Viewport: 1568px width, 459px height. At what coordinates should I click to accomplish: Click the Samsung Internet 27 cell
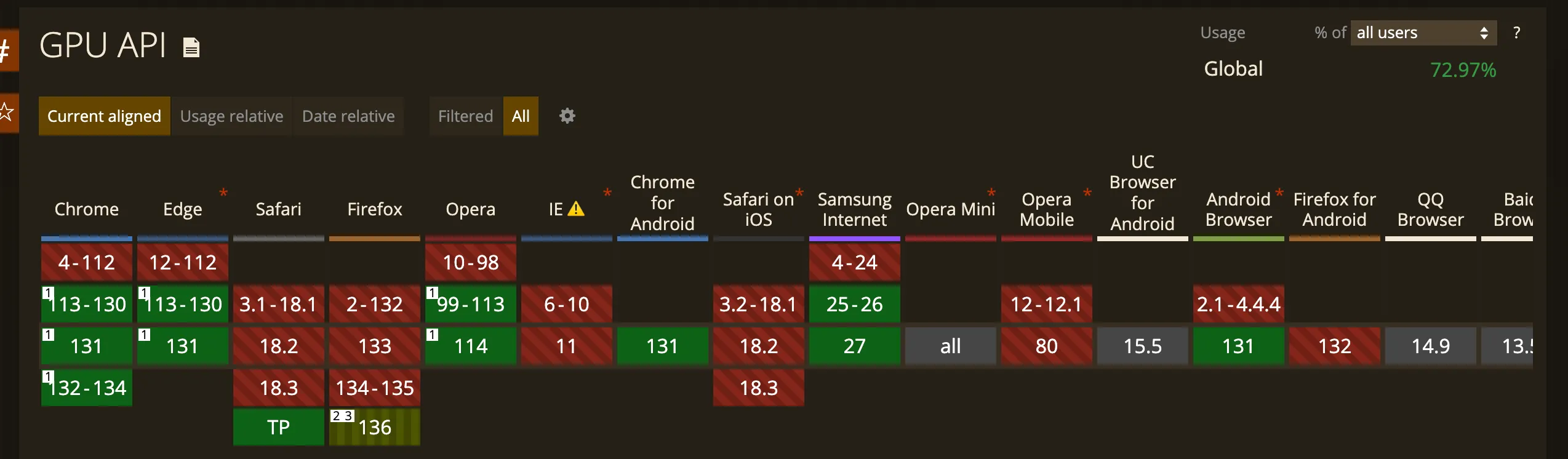point(854,346)
